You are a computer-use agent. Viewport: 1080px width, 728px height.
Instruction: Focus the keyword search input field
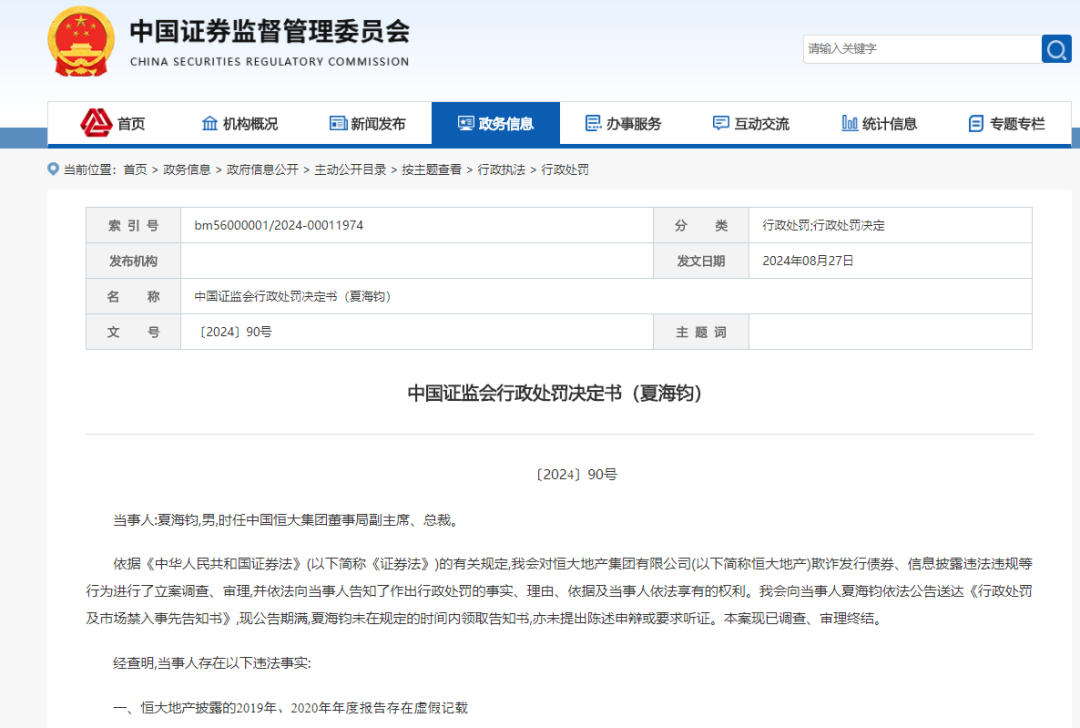[922, 49]
